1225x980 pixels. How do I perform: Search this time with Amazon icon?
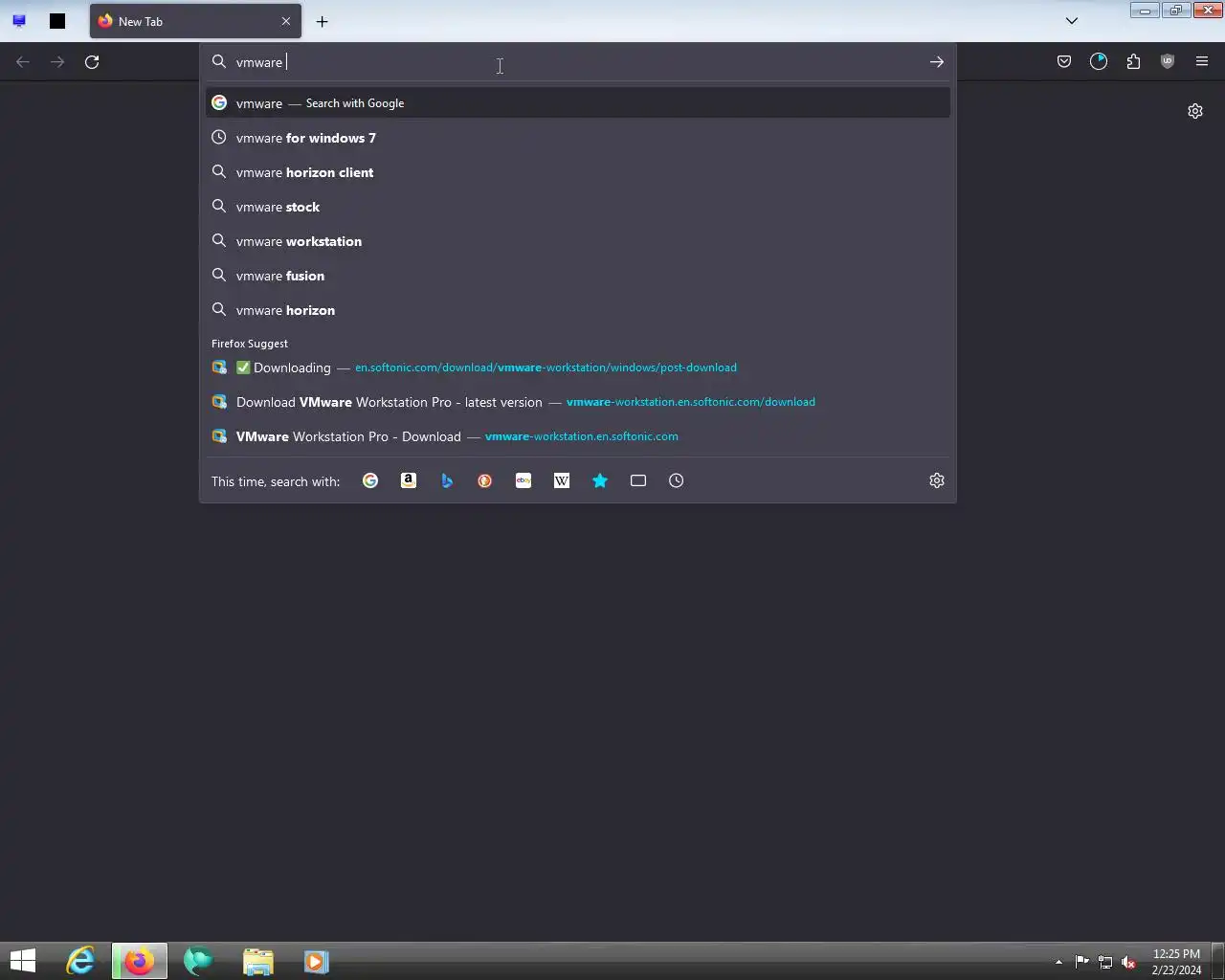409,481
